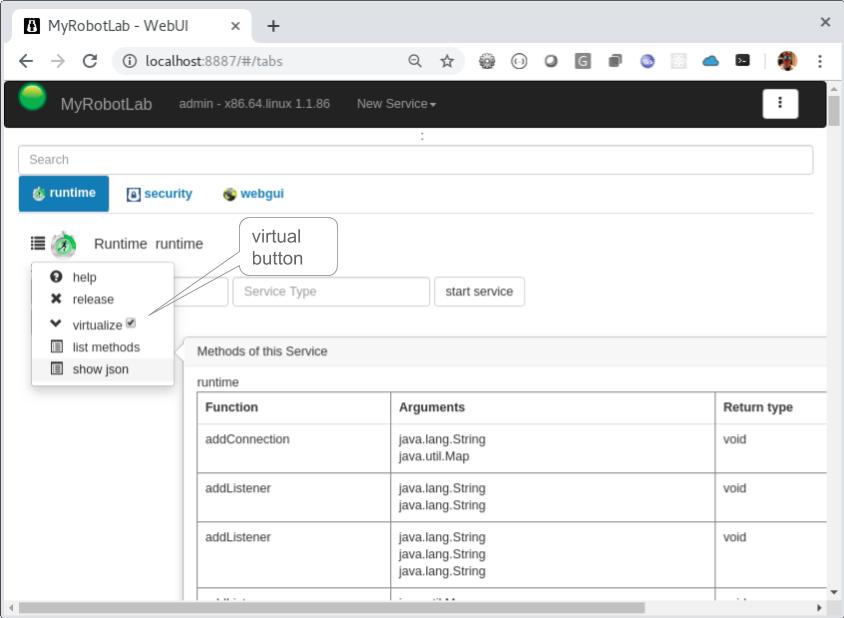Choose show json in the menu
The width and height of the screenshot is (844, 618).
point(102,369)
